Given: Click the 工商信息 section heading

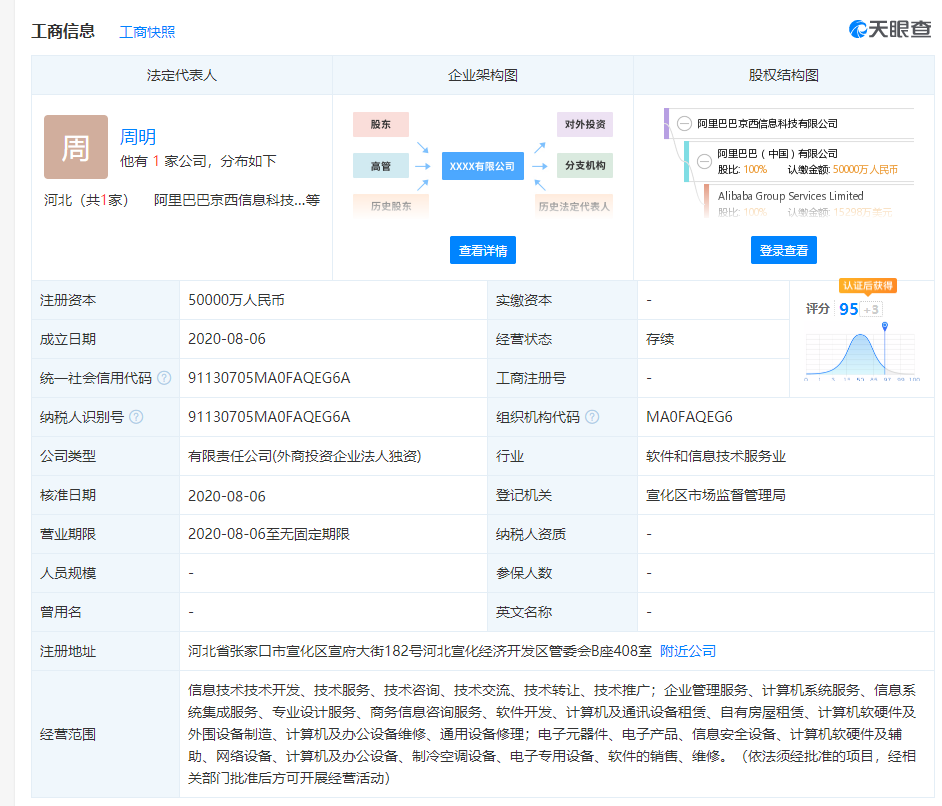Looking at the screenshot, I should (63, 31).
